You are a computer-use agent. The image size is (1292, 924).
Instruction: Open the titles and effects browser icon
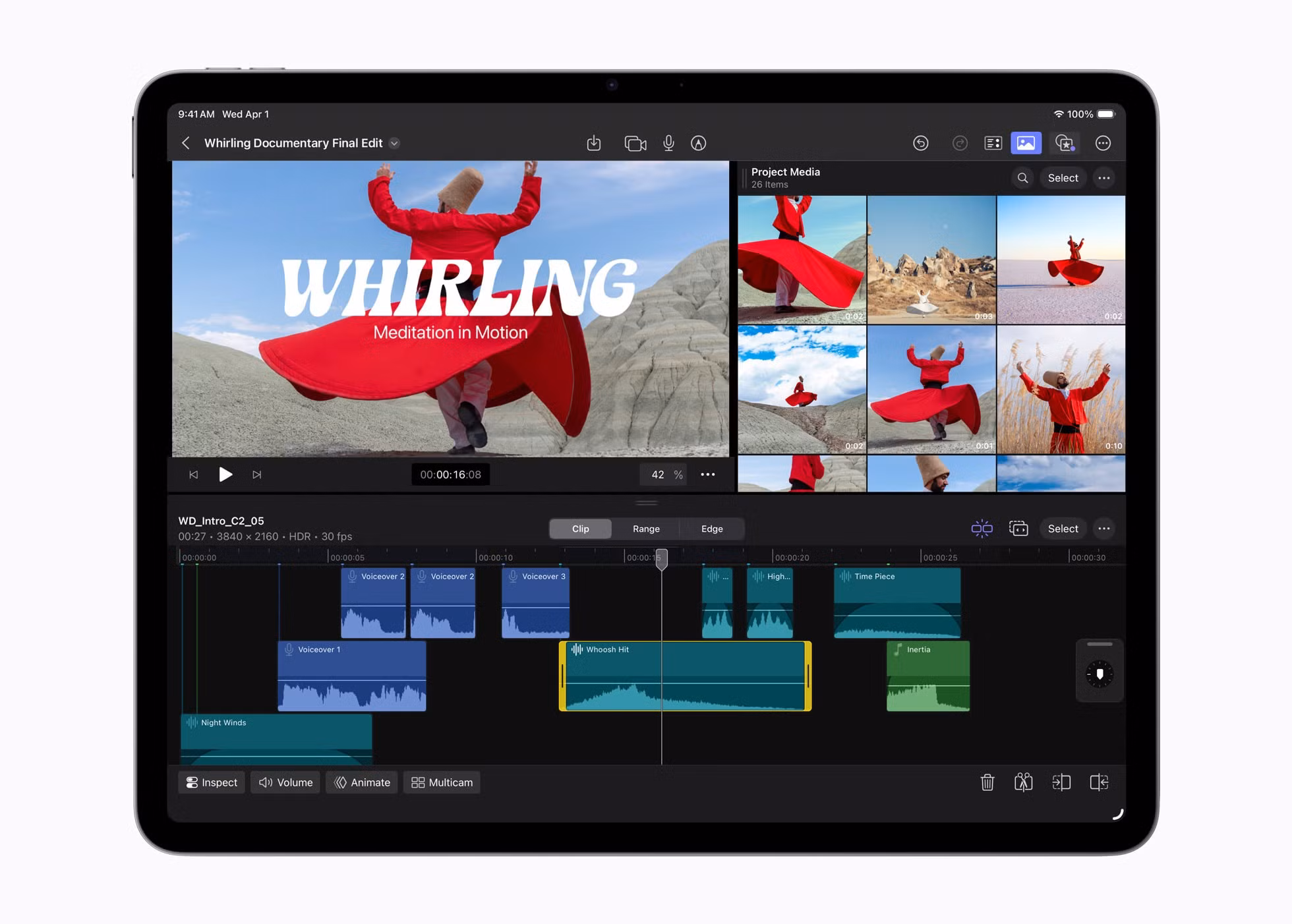1065,143
